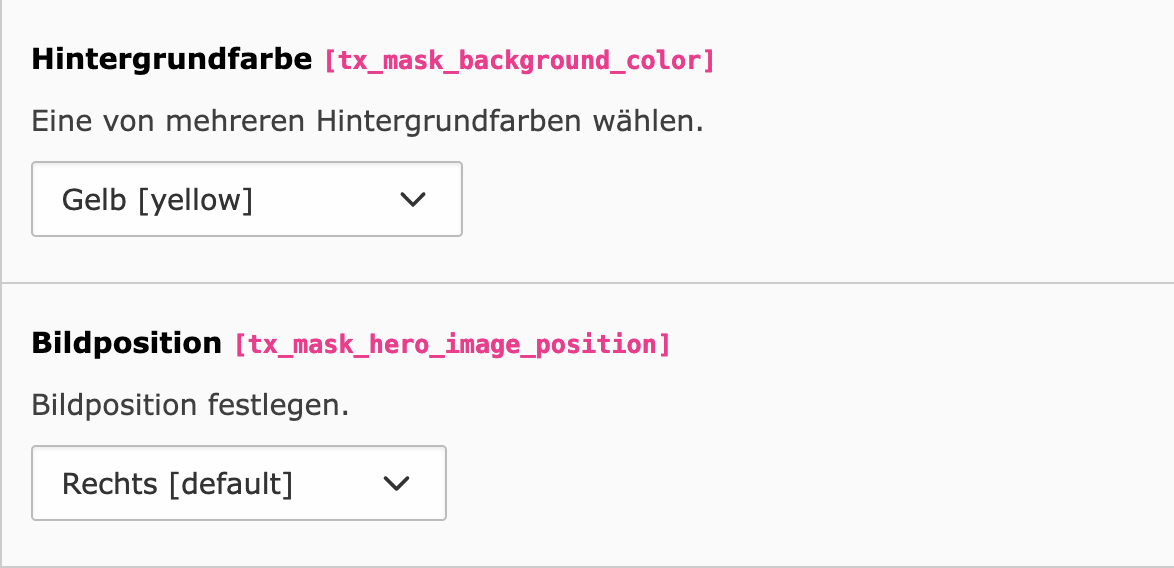1174x568 pixels.
Task: Click the "Eine von mehreren Hintergrundfarben wählen." description
Action: pyautogui.click(x=368, y=123)
